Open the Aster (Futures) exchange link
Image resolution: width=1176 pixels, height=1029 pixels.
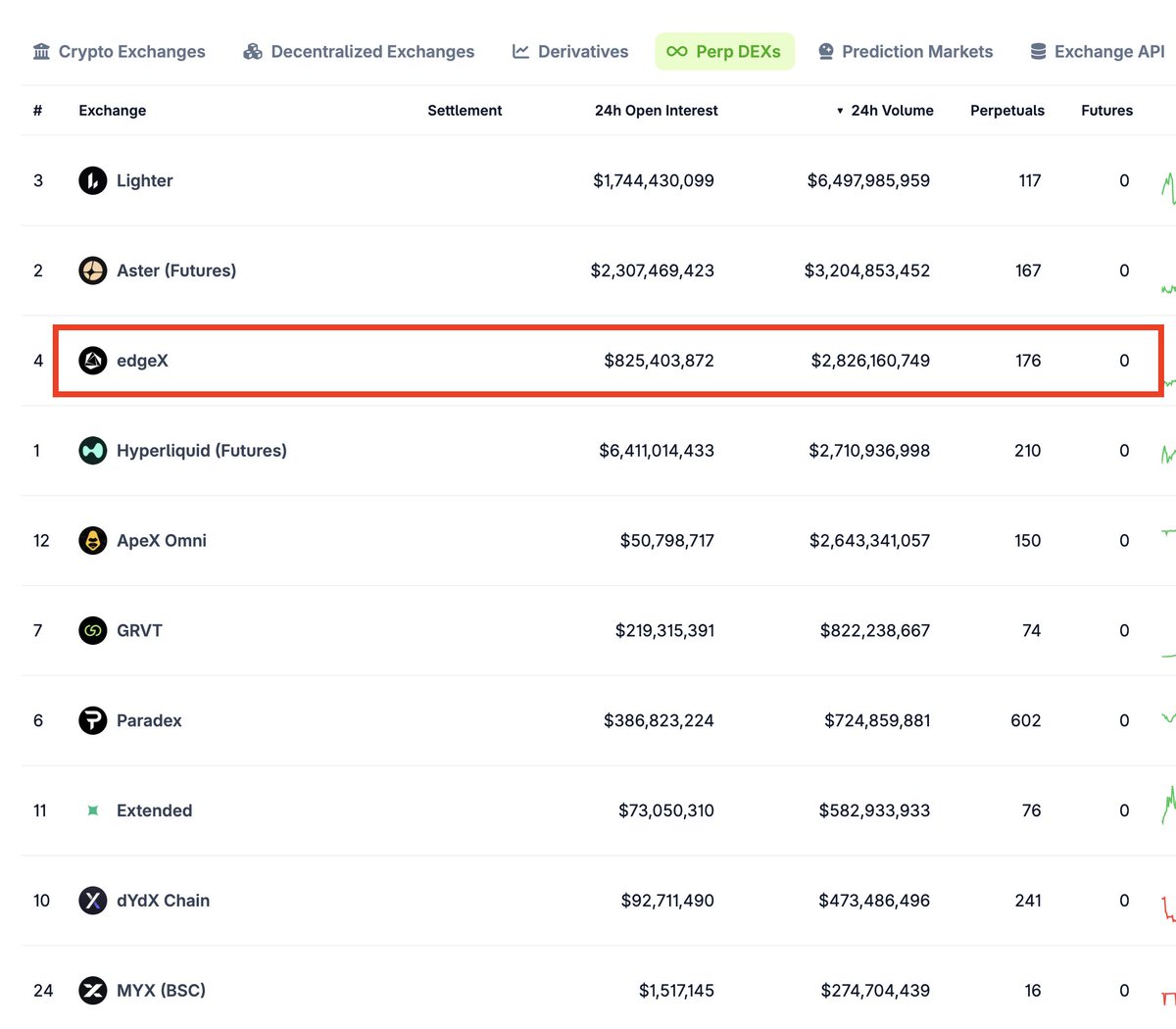coord(176,270)
